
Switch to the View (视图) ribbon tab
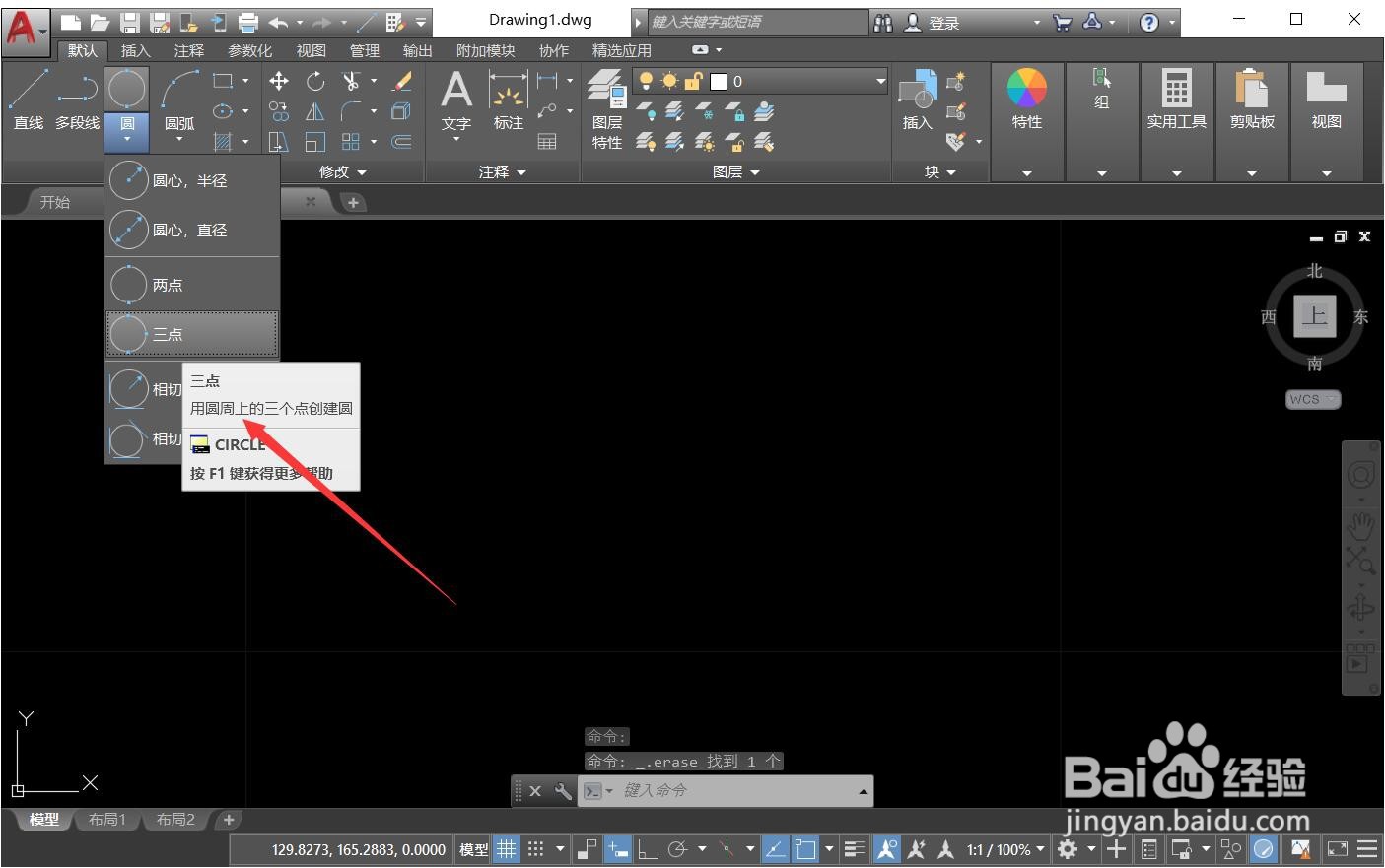tap(312, 50)
